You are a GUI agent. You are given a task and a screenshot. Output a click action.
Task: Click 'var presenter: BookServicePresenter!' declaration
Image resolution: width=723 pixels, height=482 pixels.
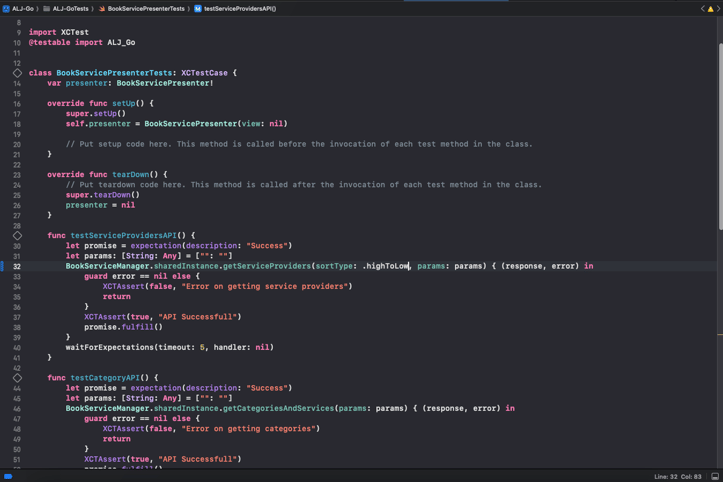click(130, 83)
